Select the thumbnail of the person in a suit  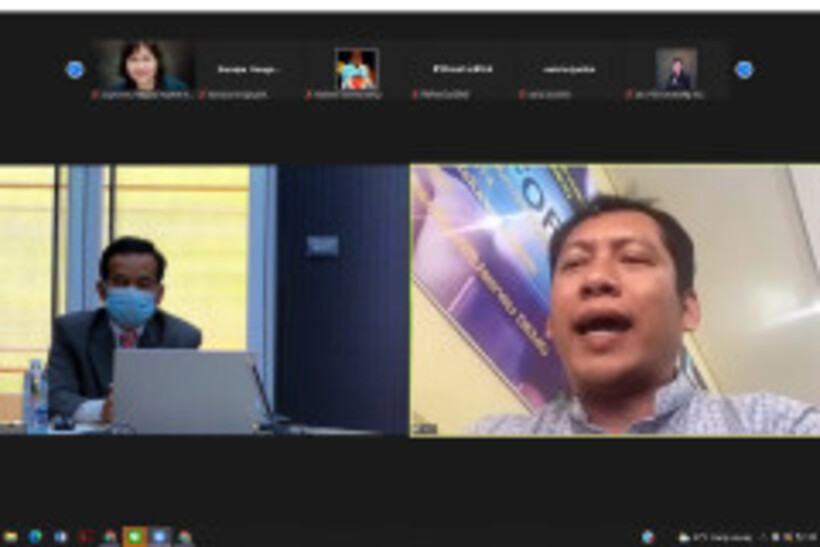click(x=676, y=69)
